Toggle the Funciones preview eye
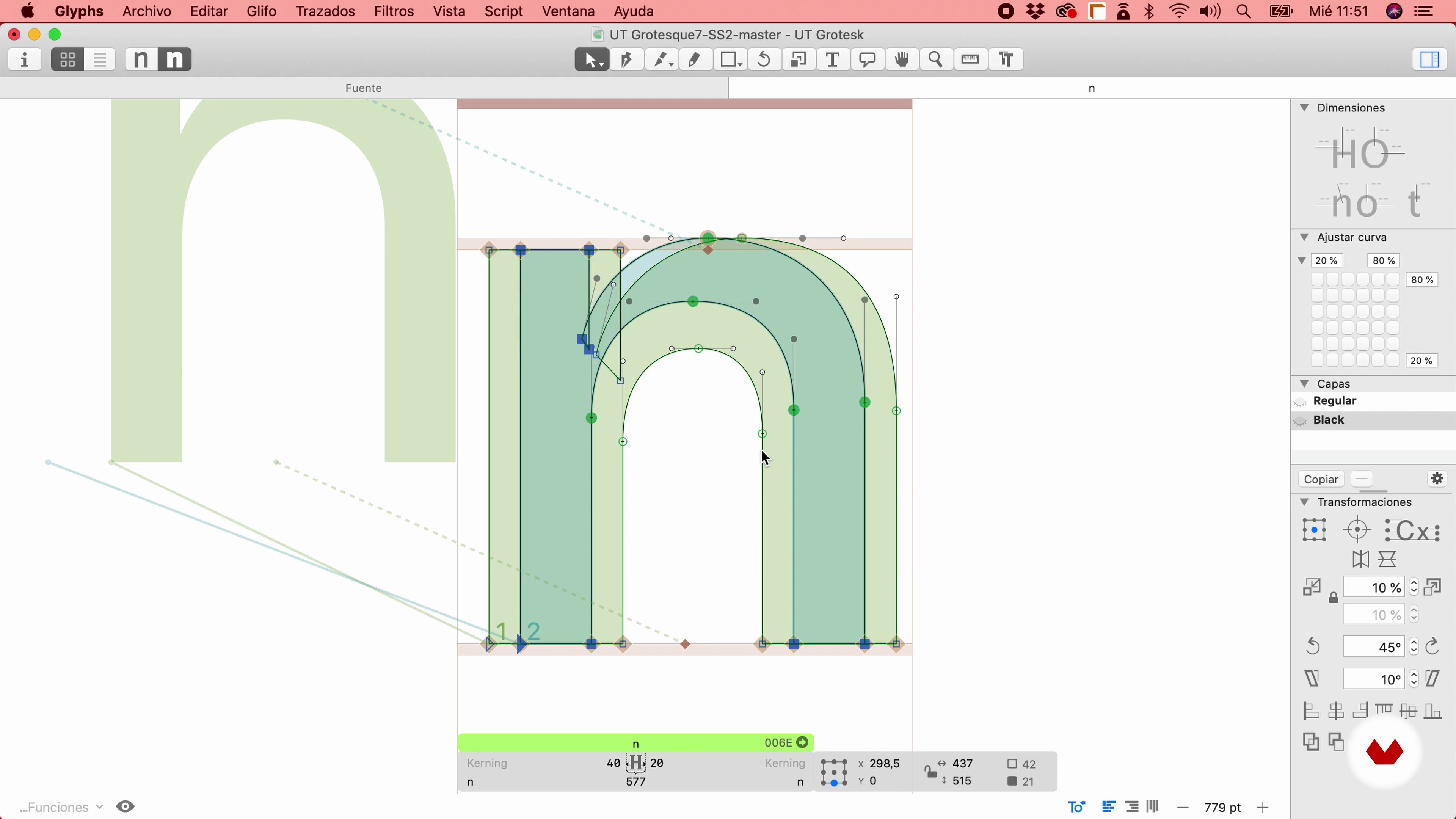 click(x=126, y=806)
